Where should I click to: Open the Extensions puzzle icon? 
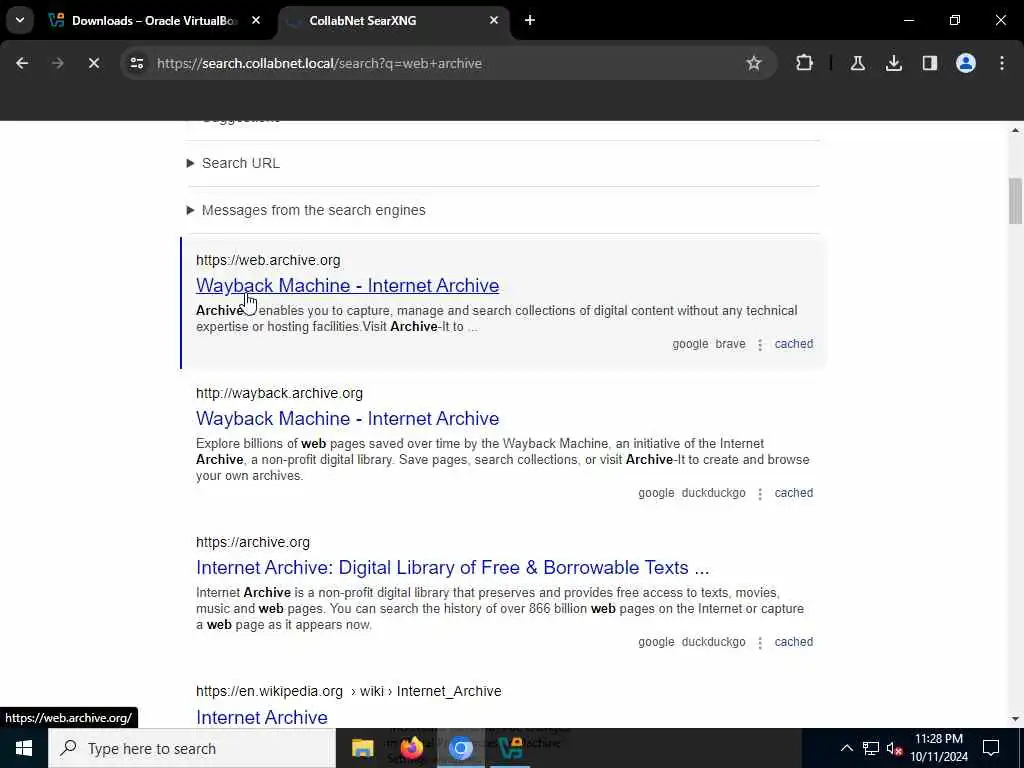805,63
